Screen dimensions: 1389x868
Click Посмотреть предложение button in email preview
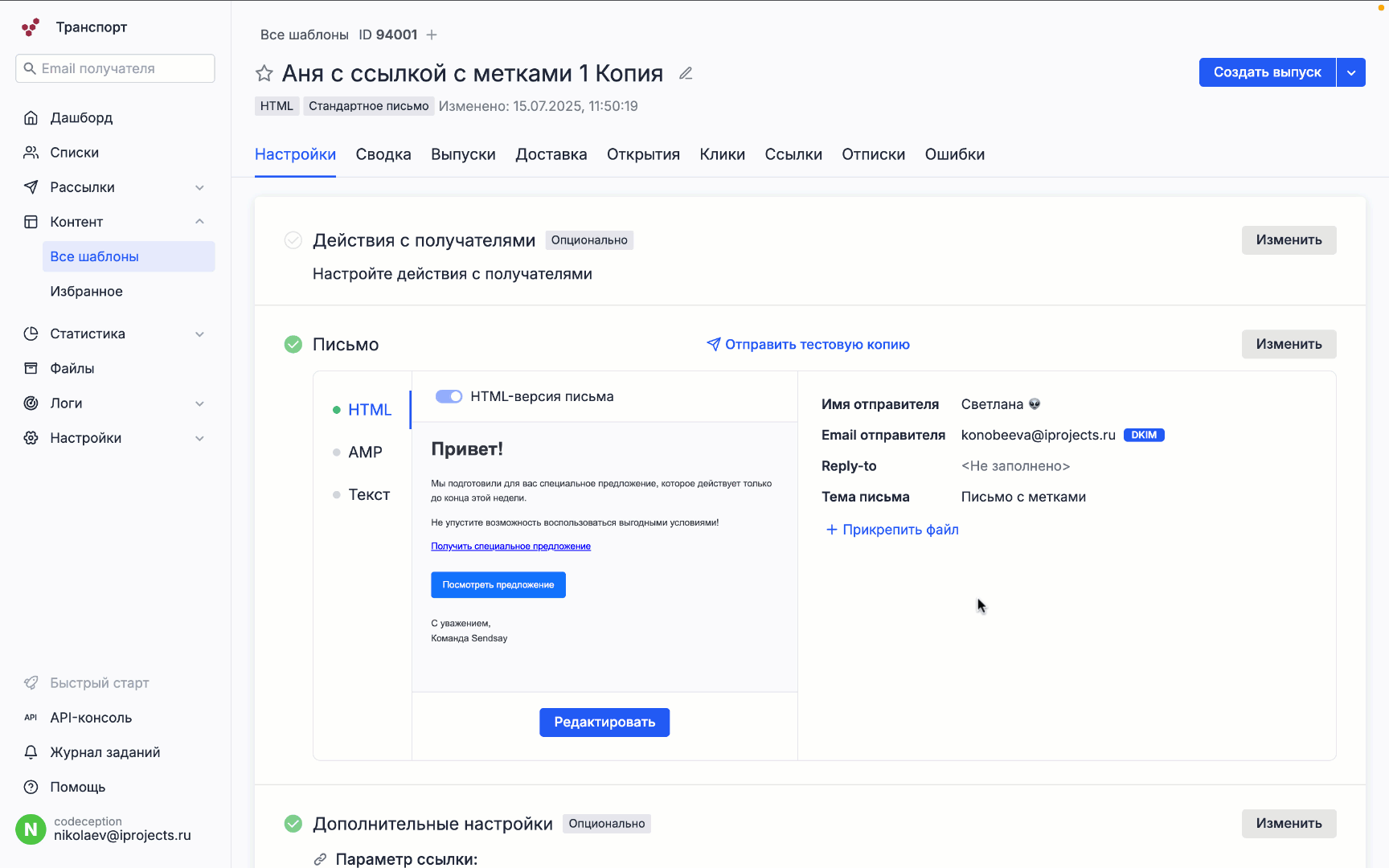pos(498,585)
